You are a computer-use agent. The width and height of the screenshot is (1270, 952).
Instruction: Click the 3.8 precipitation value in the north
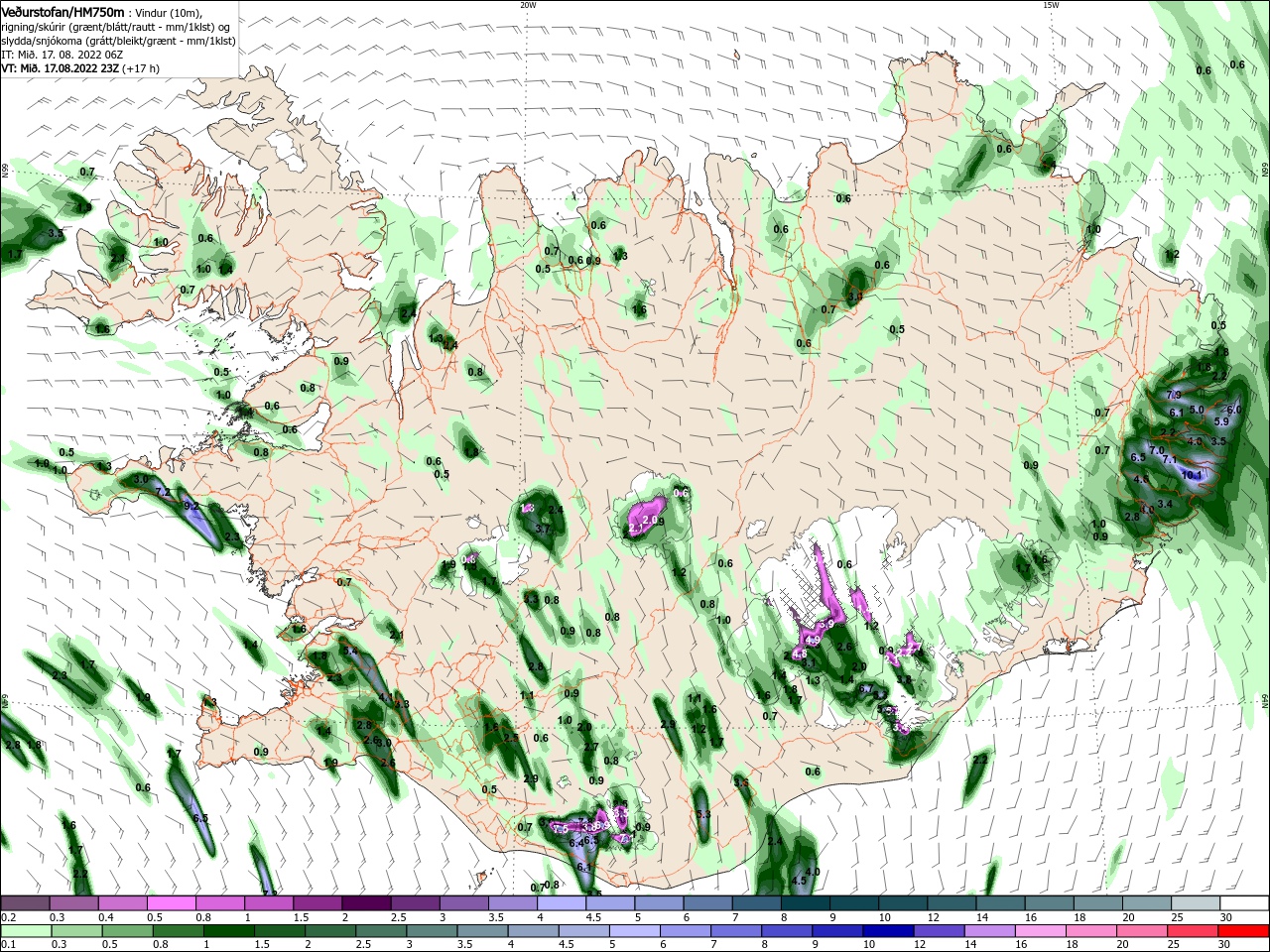click(855, 296)
